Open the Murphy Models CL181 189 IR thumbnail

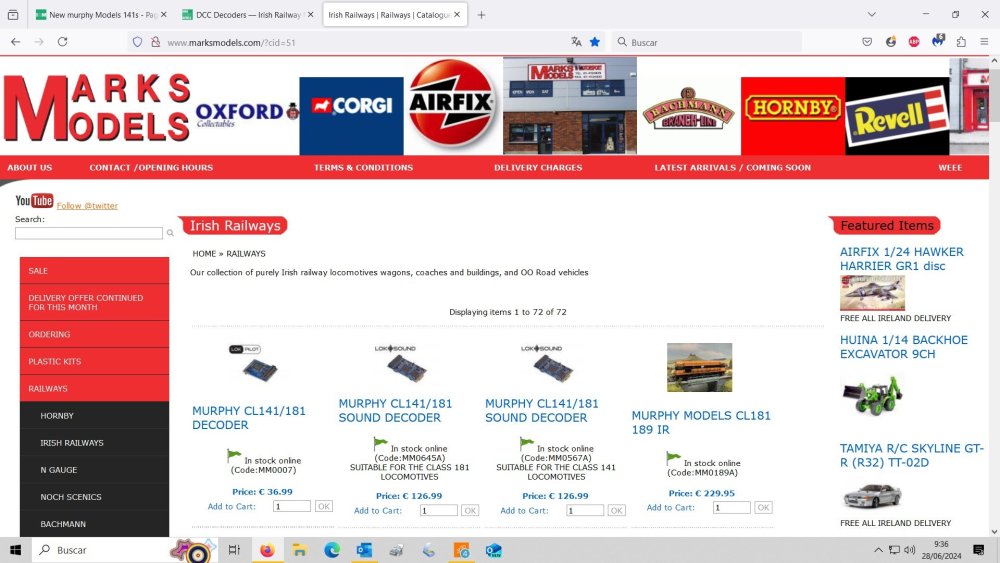point(699,367)
